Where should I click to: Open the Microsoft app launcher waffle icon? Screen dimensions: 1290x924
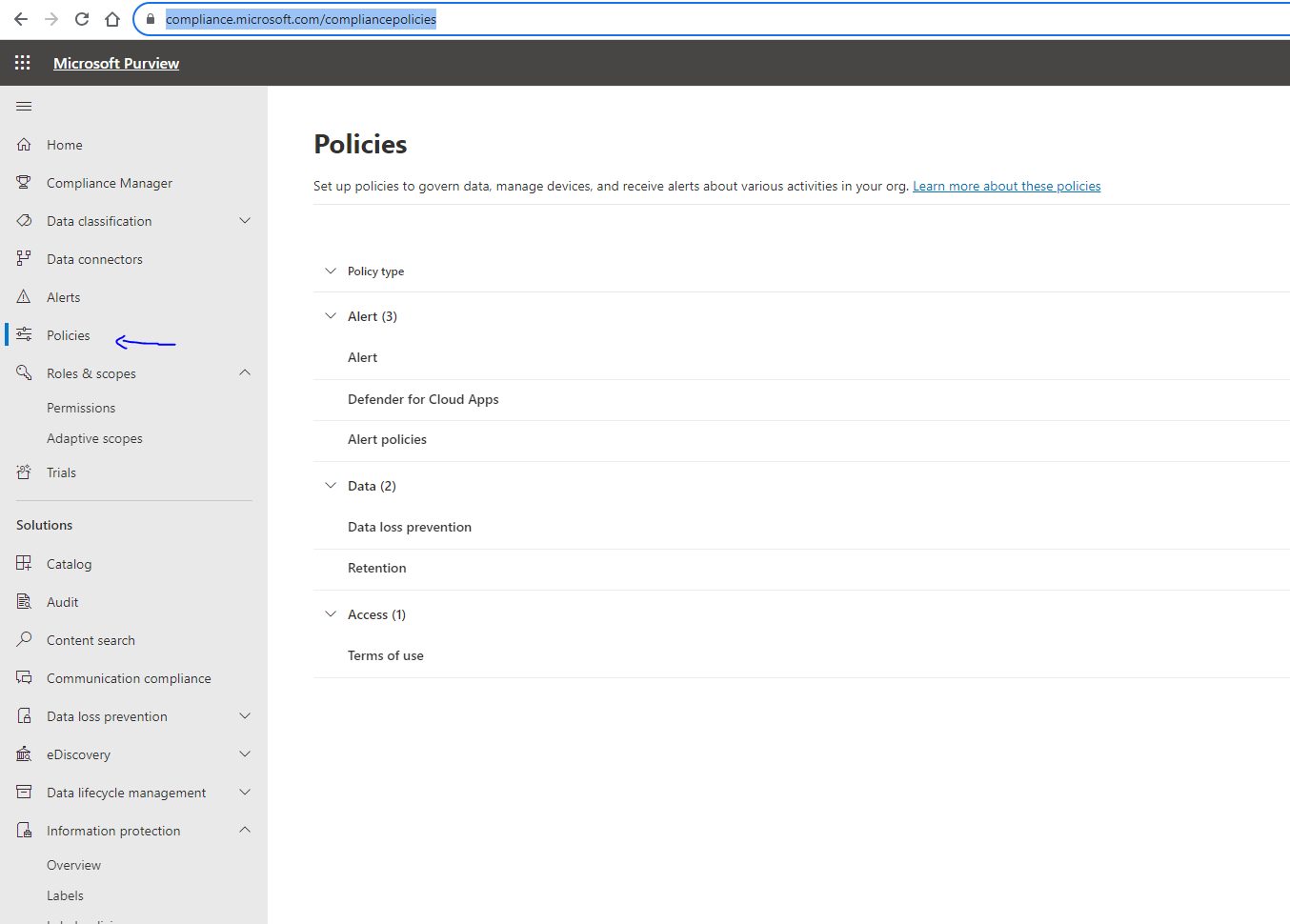point(23,63)
